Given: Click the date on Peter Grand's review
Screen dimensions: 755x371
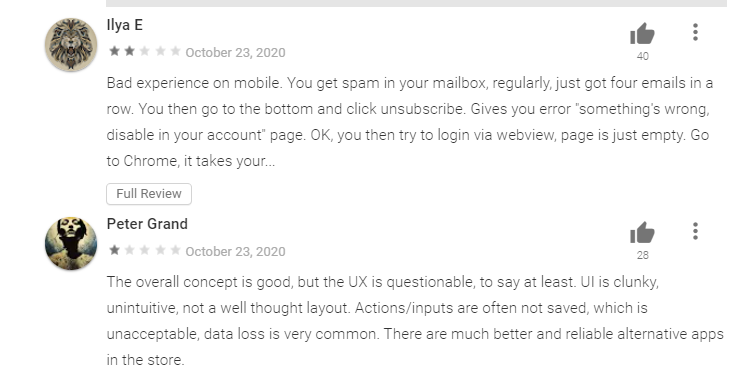Looking at the screenshot, I should tap(235, 252).
